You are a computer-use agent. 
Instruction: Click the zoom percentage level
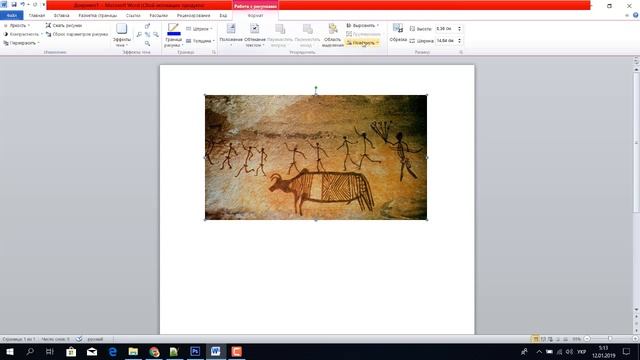[576, 339]
